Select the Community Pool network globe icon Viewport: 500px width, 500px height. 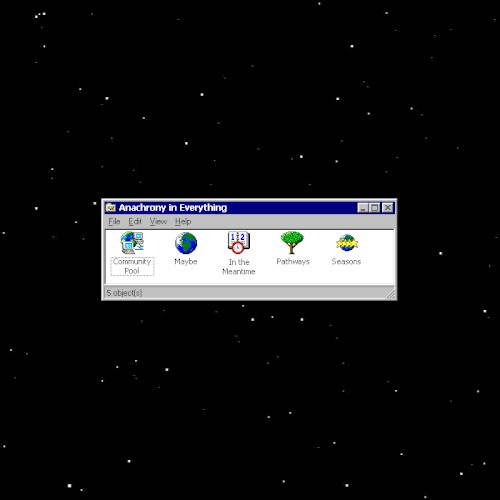[x=132, y=243]
